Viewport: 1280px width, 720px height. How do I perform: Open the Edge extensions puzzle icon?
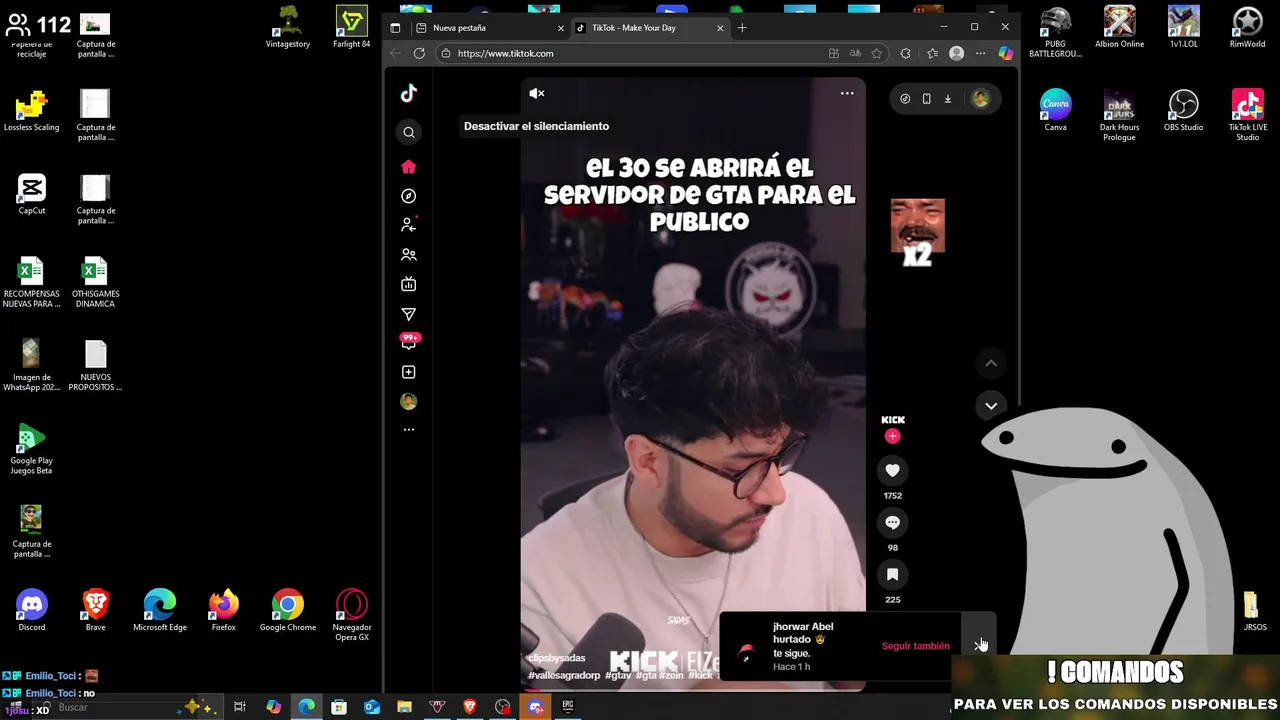906,53
